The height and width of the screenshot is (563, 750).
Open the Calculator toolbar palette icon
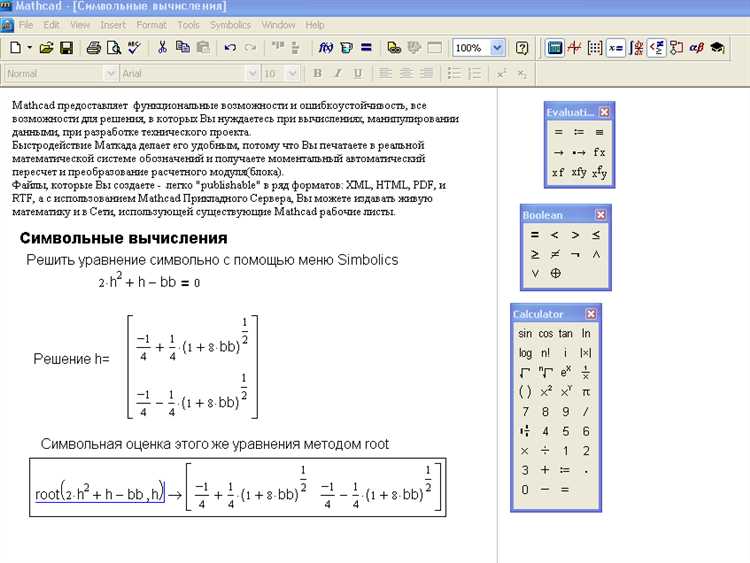pyautogui.click(x=555, y=47)
